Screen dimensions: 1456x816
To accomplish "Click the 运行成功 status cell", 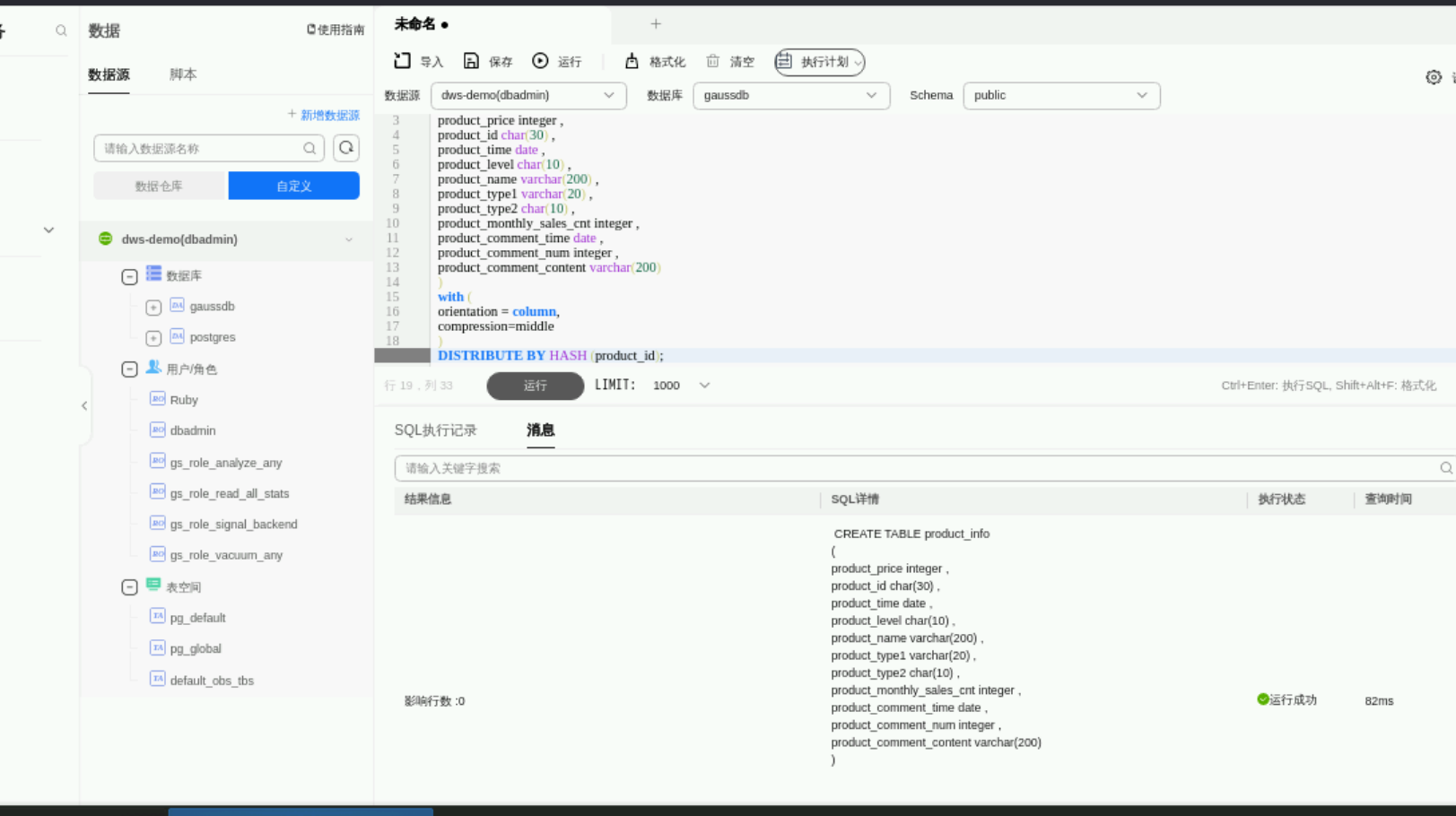I will tap(1287, 700).
